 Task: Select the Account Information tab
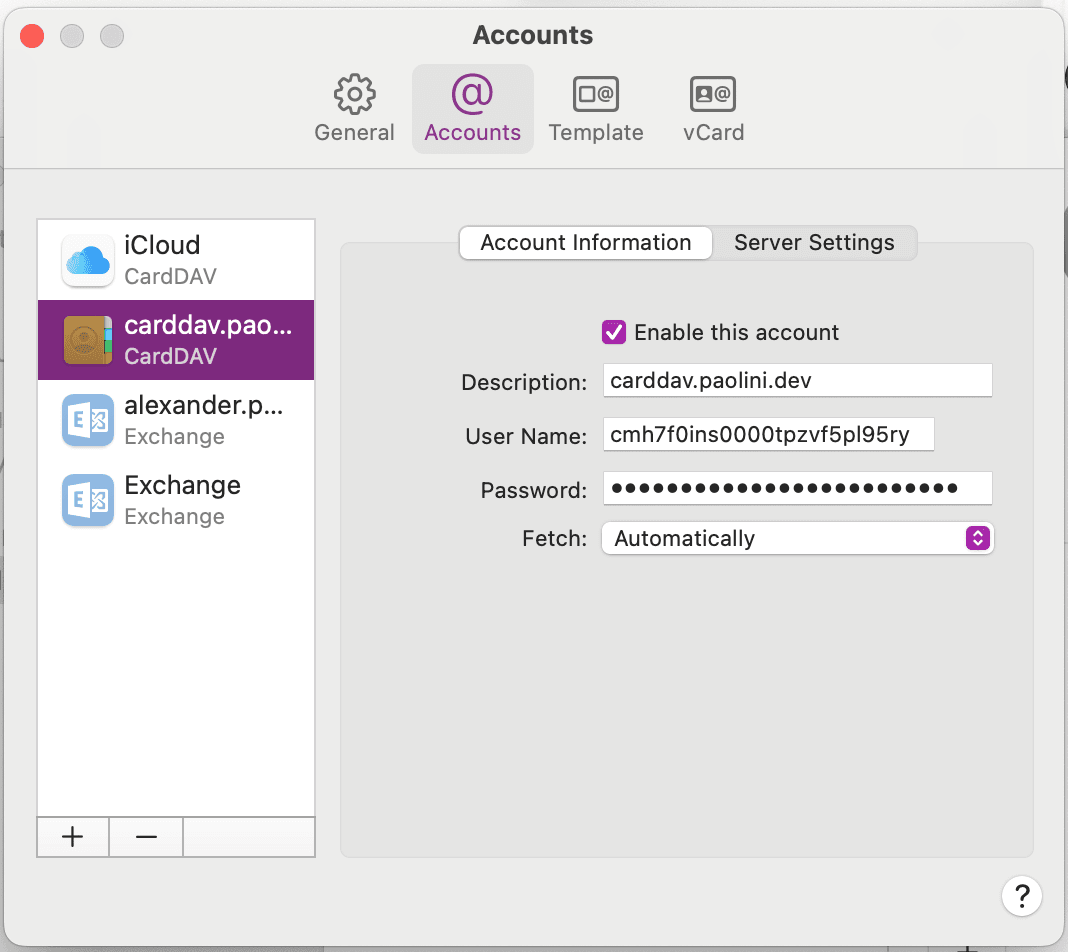tap(585, 242)
